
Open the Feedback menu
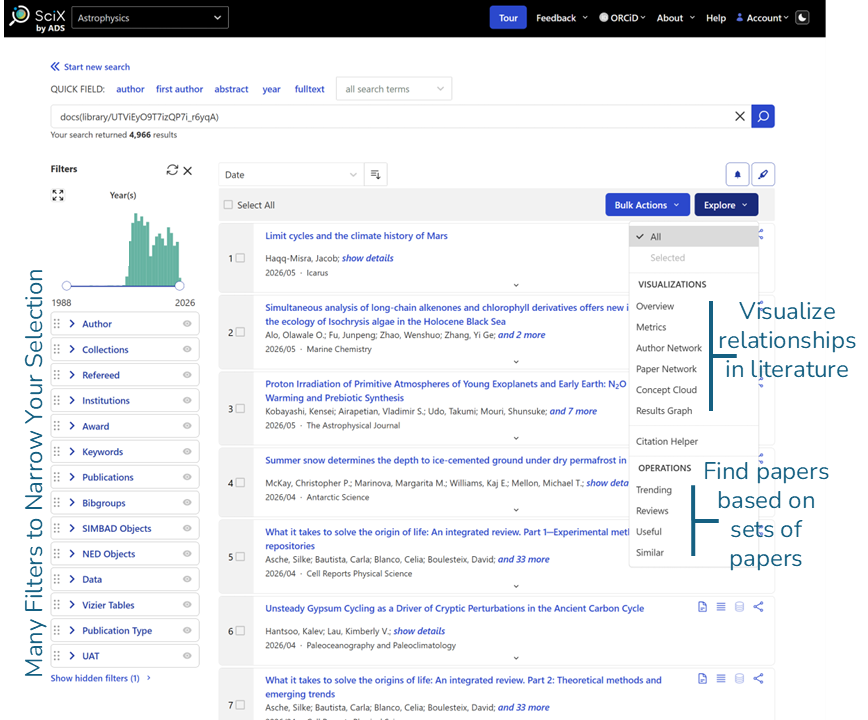[561, 18]
